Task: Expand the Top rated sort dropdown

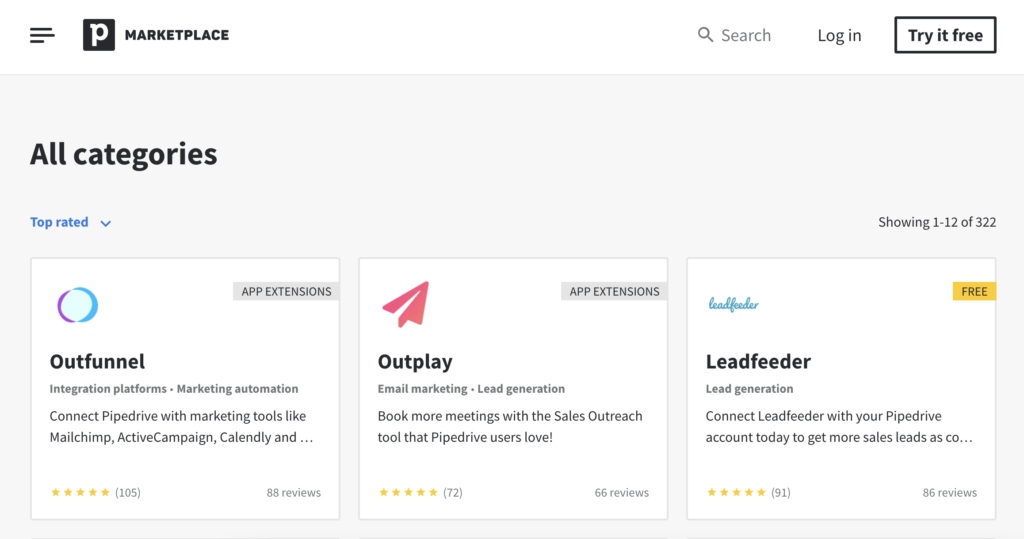Action: point(71,222)
